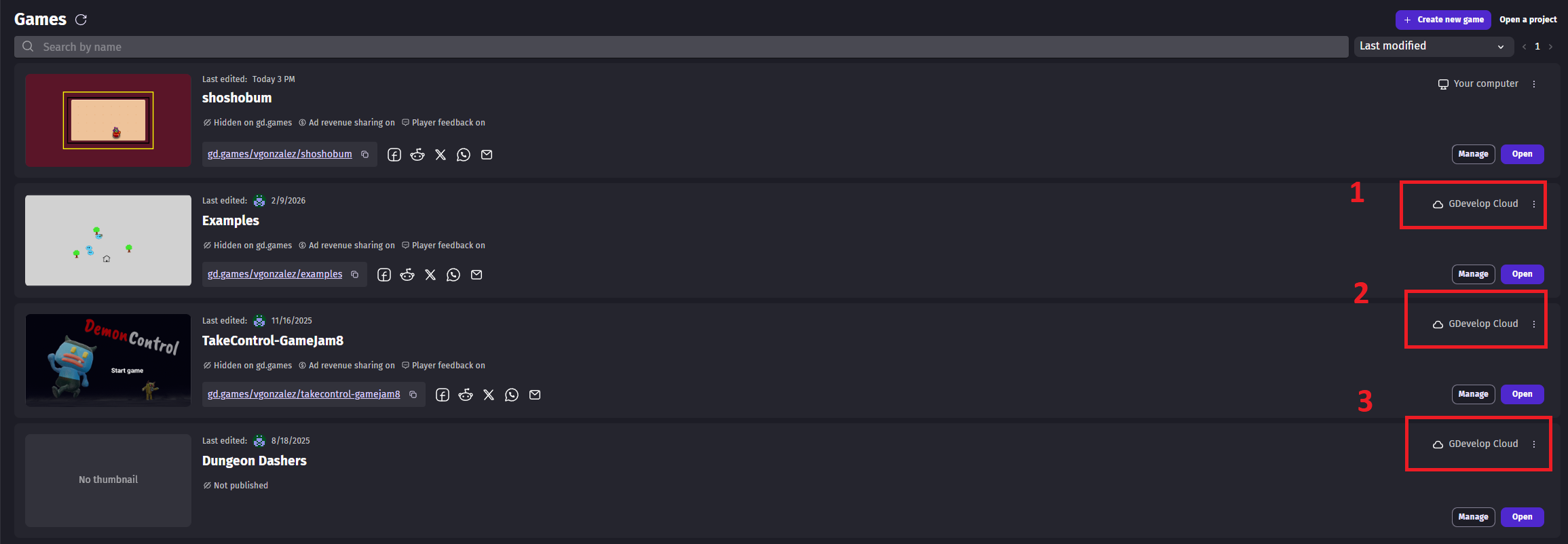This screenshot has height=544, width=1568.
Task: Share shoshobum on Facebook
Action: click(x=394, y=155)
